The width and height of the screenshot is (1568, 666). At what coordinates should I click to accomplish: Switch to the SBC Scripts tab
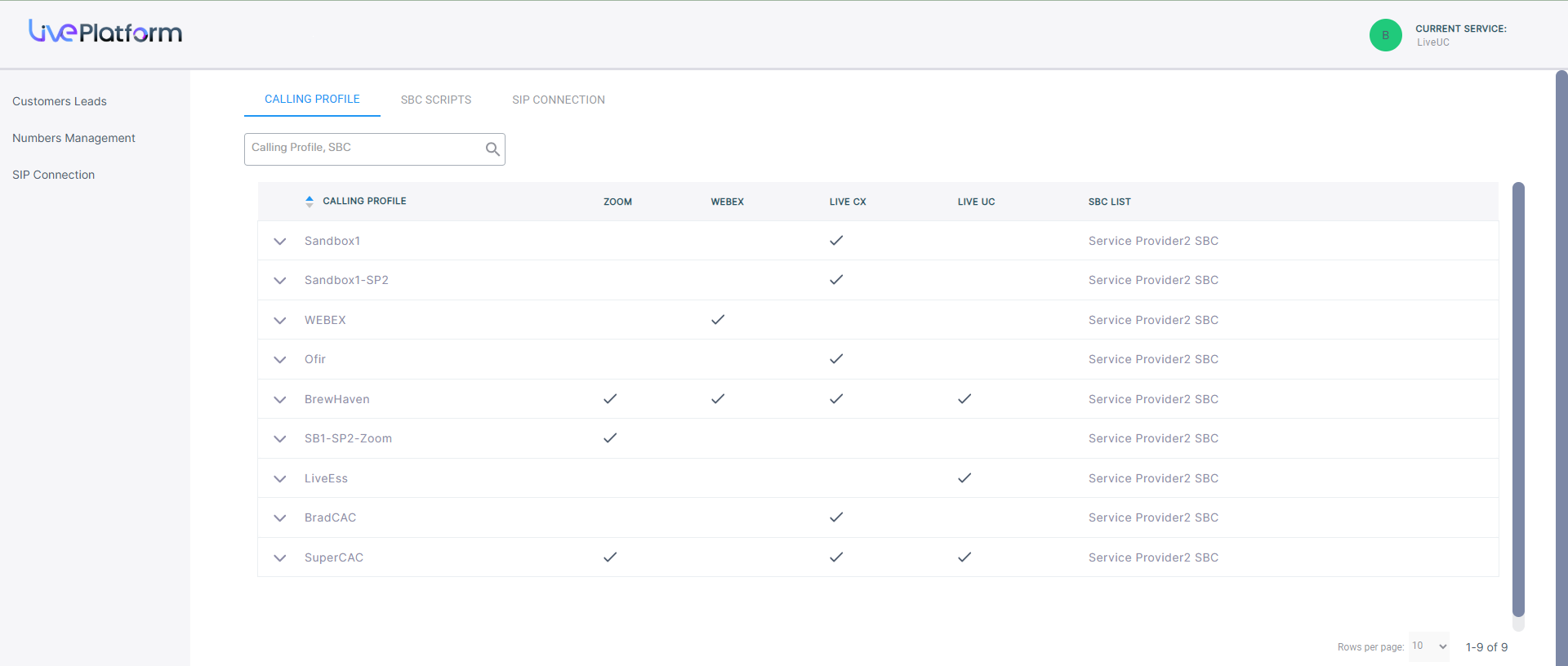(436, 100)
